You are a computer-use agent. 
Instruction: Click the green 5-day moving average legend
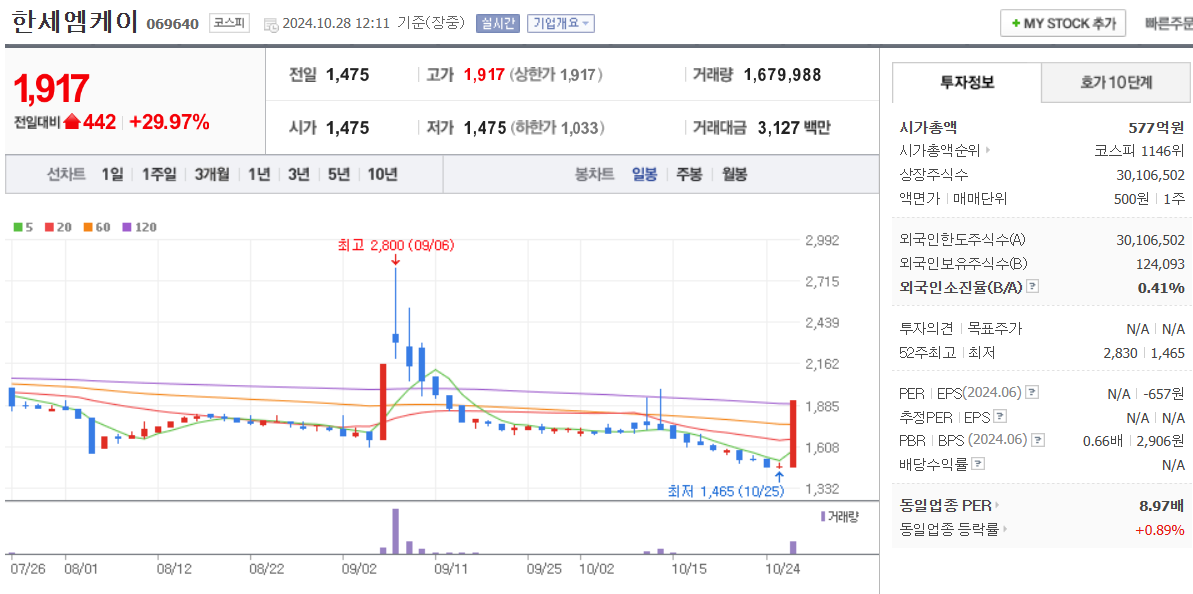23,227
